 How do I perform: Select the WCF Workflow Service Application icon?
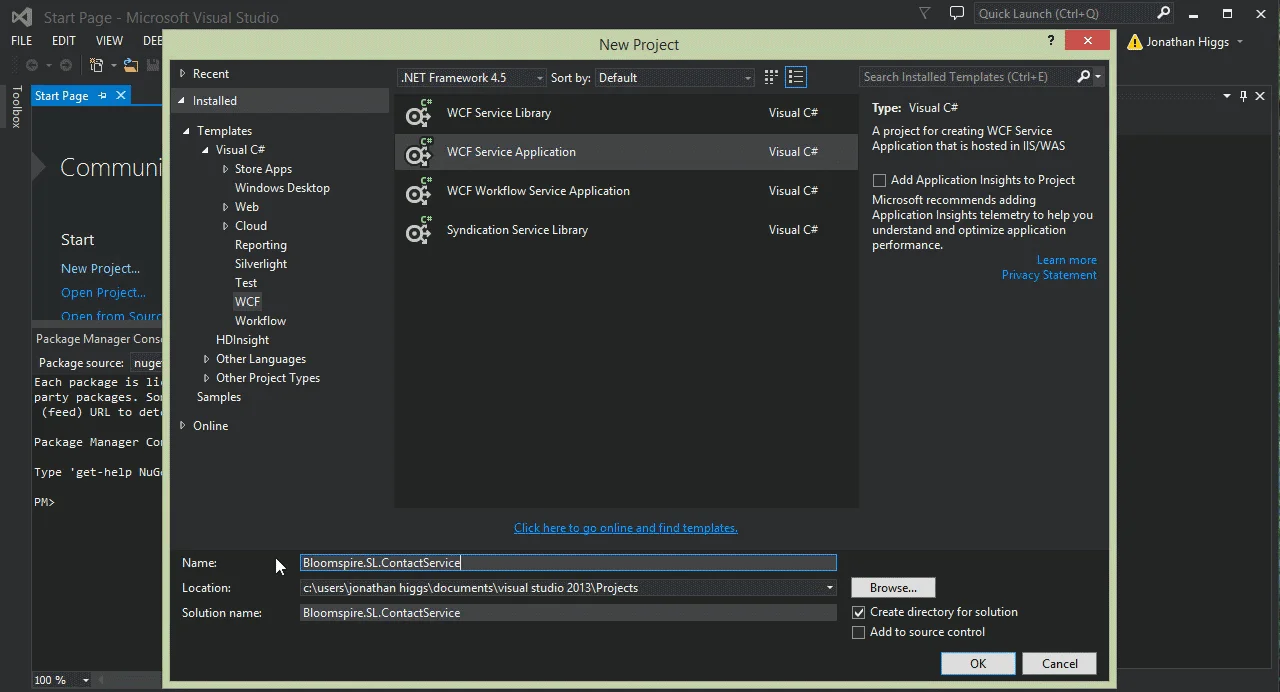tap(418, 192)
